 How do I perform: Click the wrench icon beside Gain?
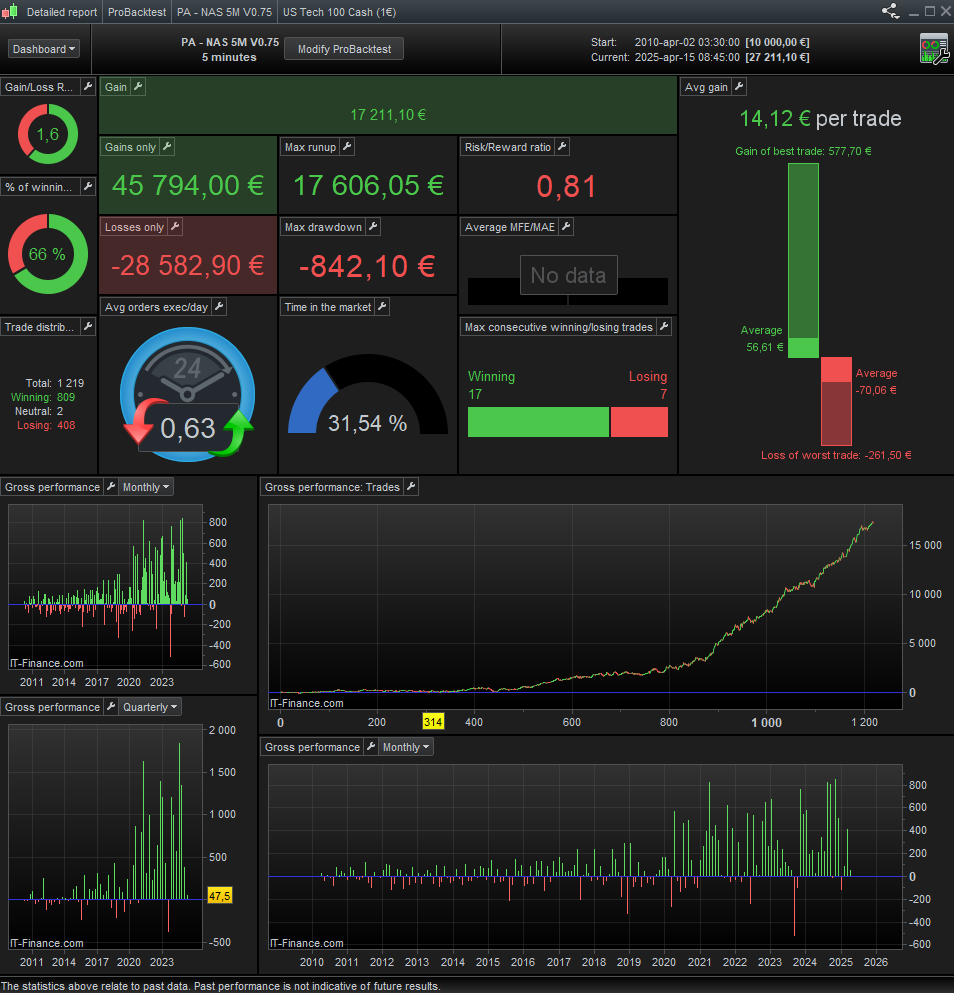138,87
